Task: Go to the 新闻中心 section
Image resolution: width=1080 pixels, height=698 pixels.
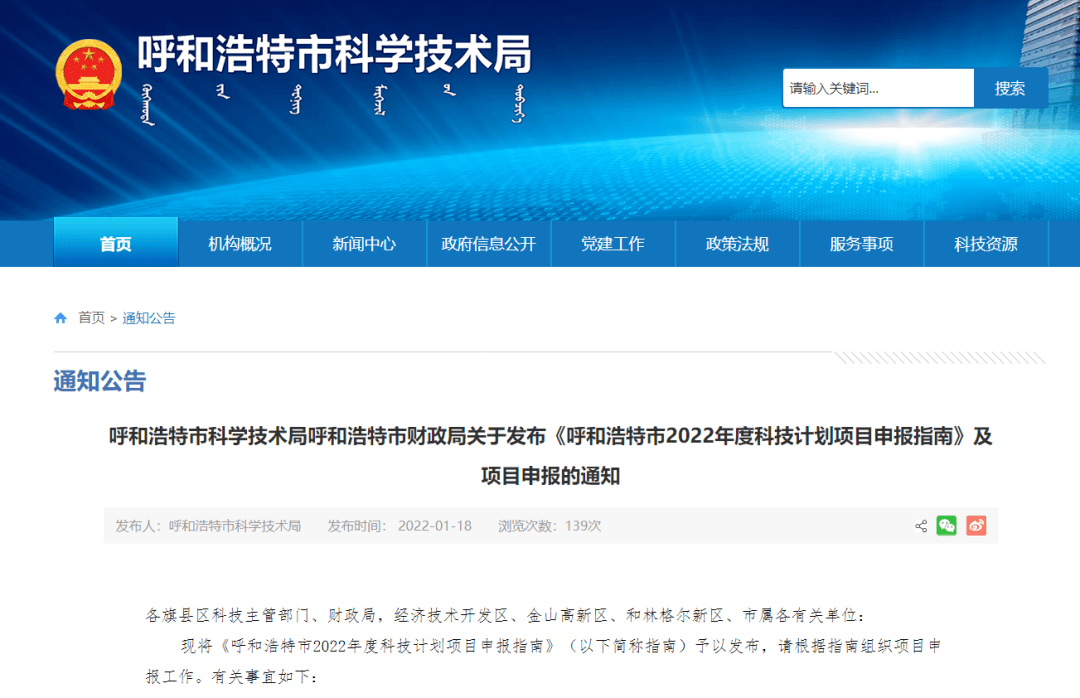Action: [364, 244]
